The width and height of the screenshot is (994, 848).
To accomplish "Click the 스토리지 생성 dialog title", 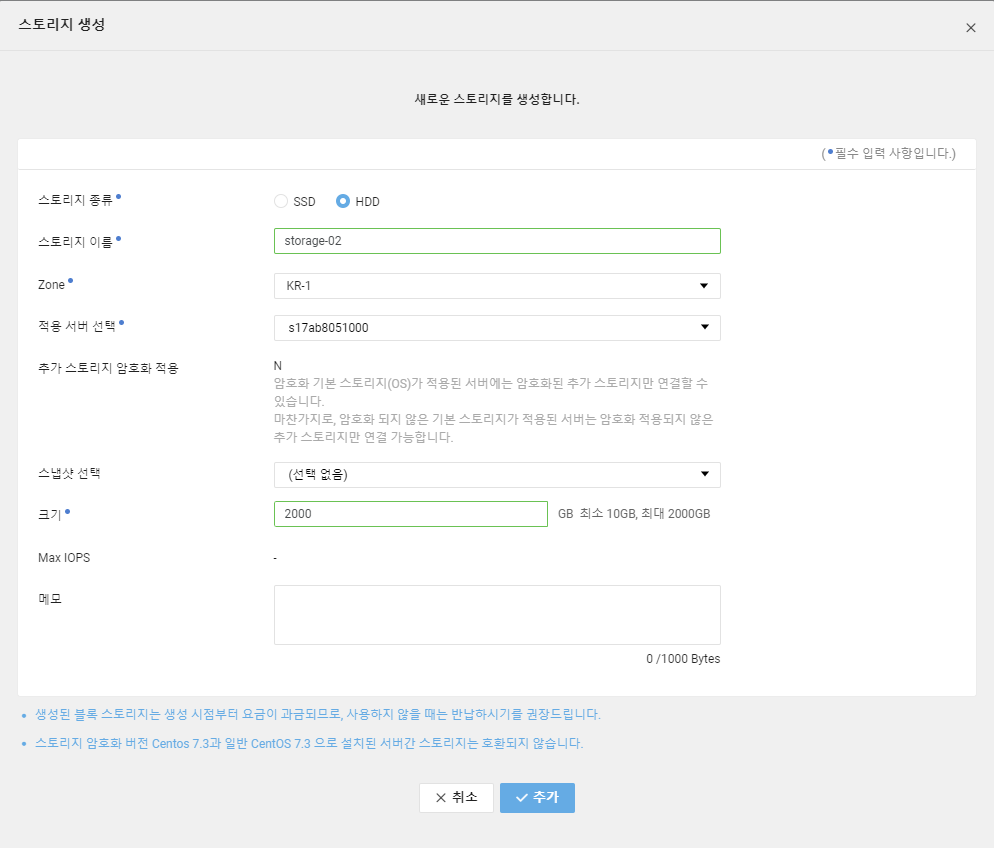I will 62,25.
